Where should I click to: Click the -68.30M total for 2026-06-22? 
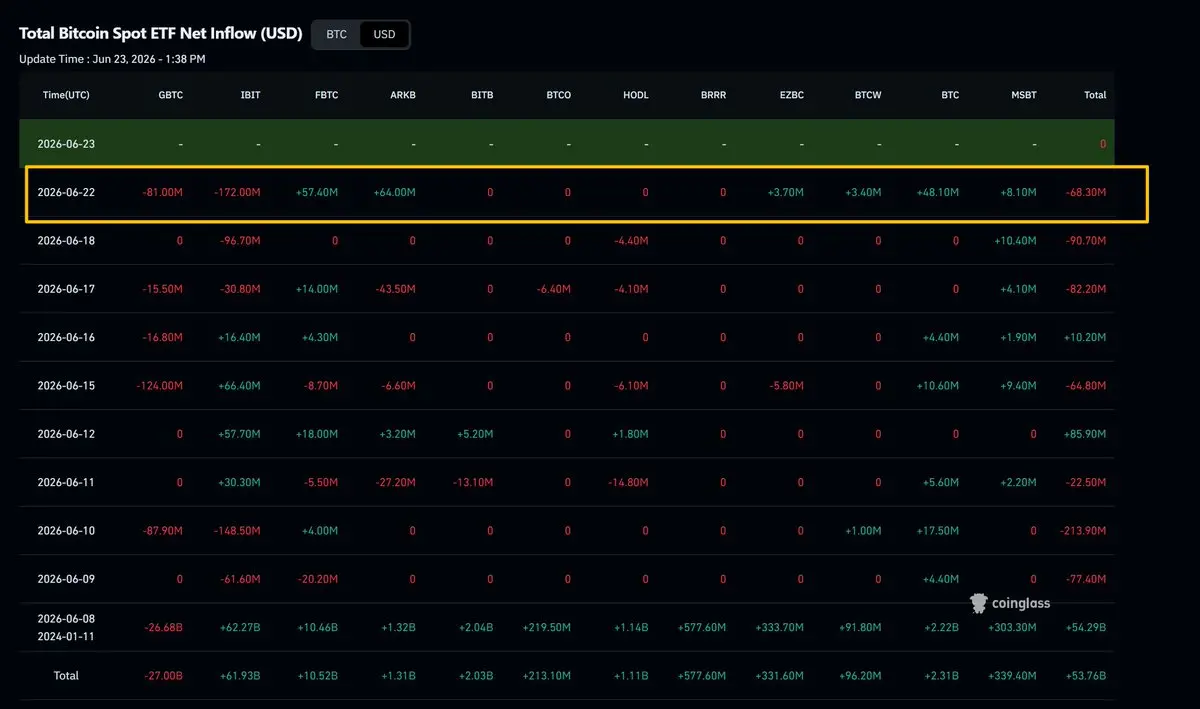[x=1086, y=192]
